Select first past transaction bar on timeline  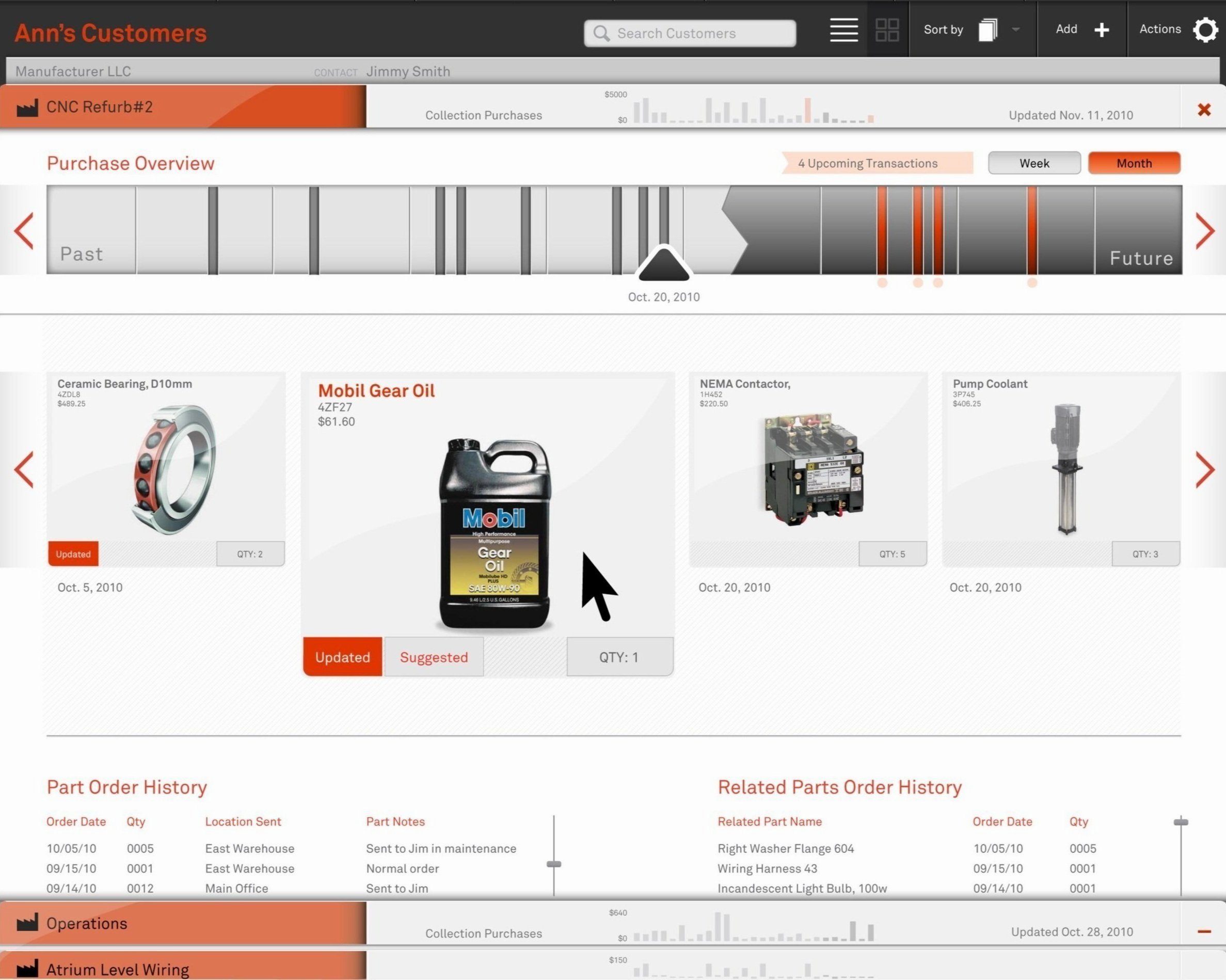point(213,230)
